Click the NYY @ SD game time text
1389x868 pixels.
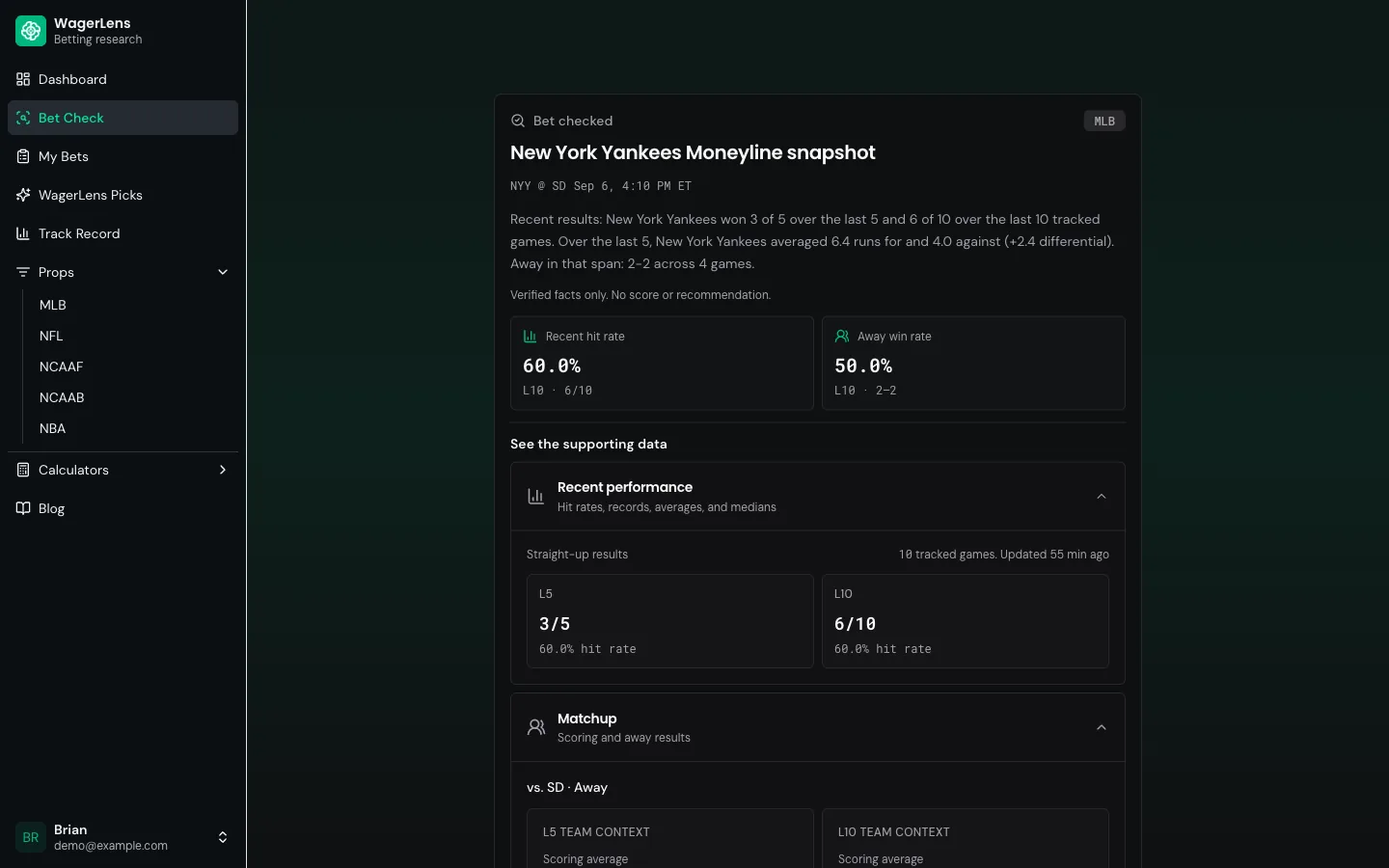point(601,186)
